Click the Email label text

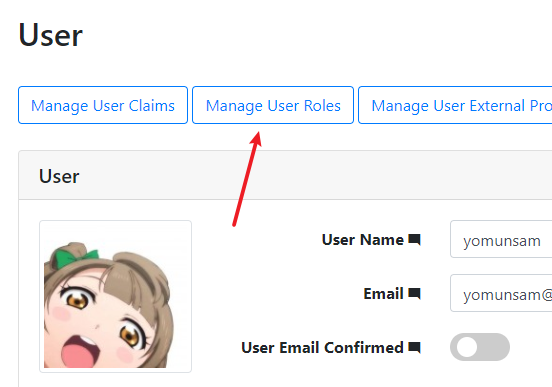tap(383, 294)
